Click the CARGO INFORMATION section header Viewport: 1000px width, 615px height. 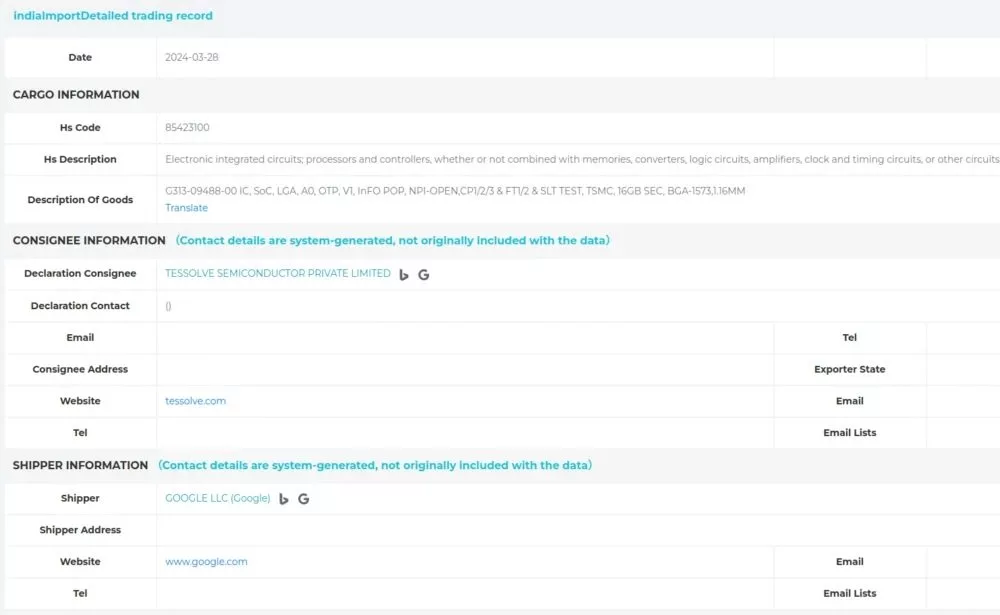click(76, 95)
